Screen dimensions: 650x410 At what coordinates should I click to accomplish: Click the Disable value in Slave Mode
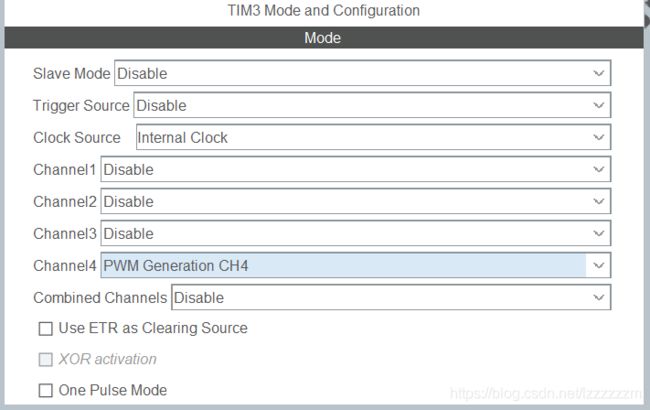coord(142,74)
